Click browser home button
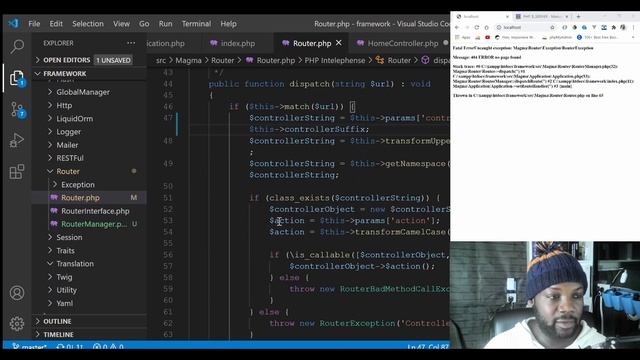Image resolution: width=640 pixels, height=360 pixels. click(487, 27)
